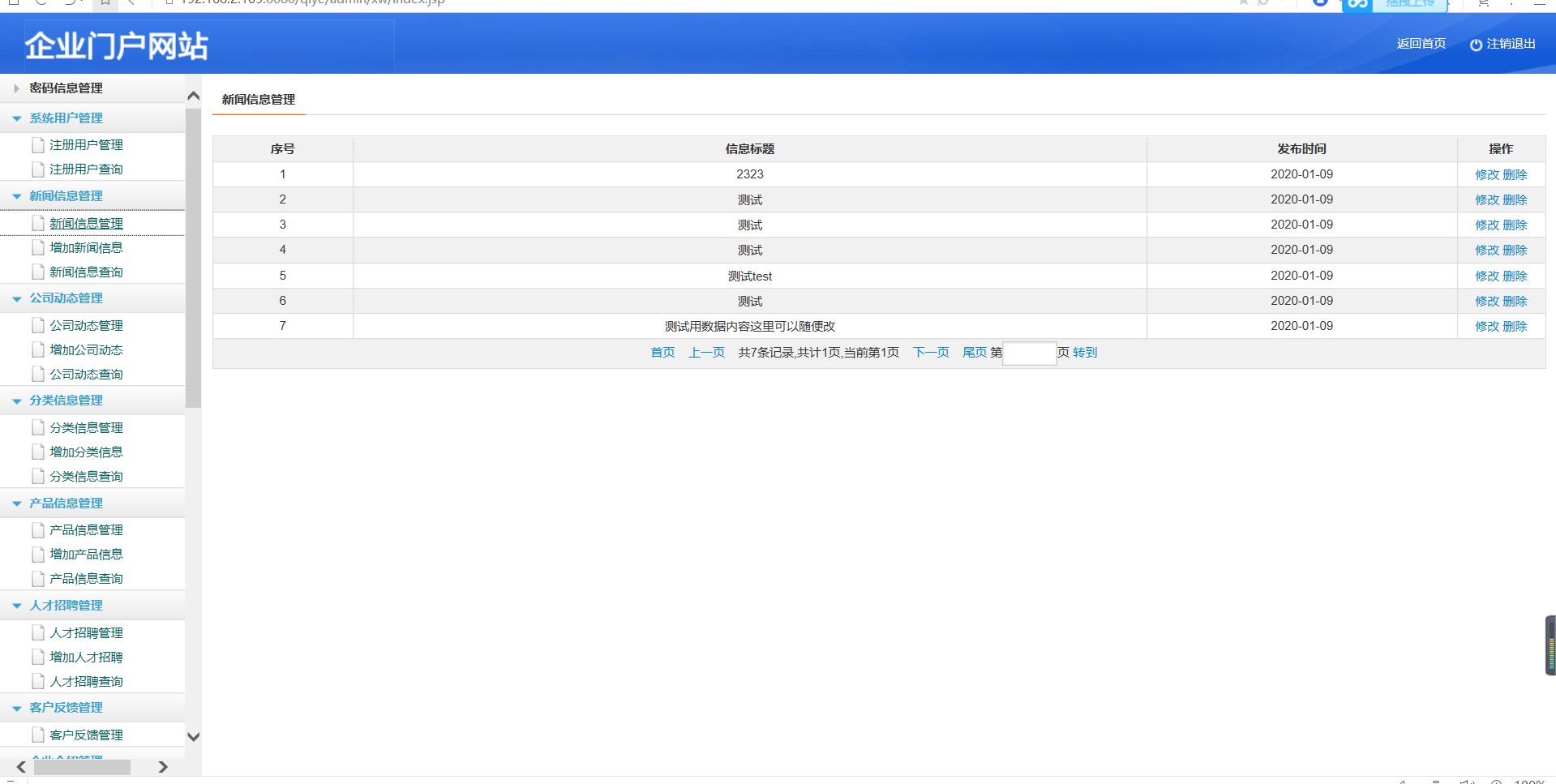Click the page icon beside 增加新闻信息
The width and height of the screenshot is (1556, 784).
click(x=37, y=247)
